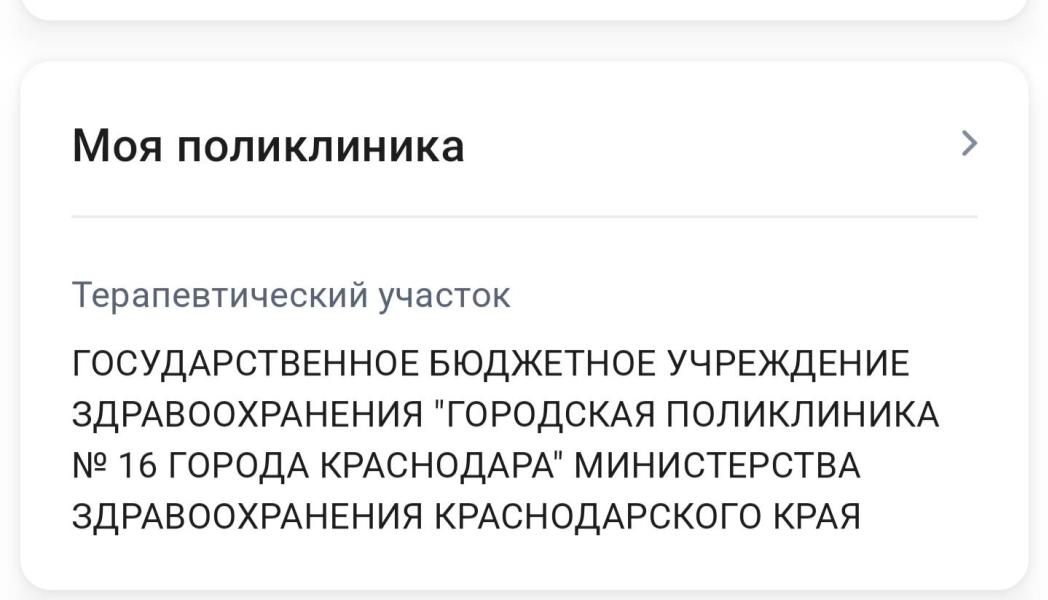Screen dimensions: 1048x600
Task: Click the quoted text ГОРОДСКАЯ ПОЛИКЛИНИКА
Action: [690, 414]
